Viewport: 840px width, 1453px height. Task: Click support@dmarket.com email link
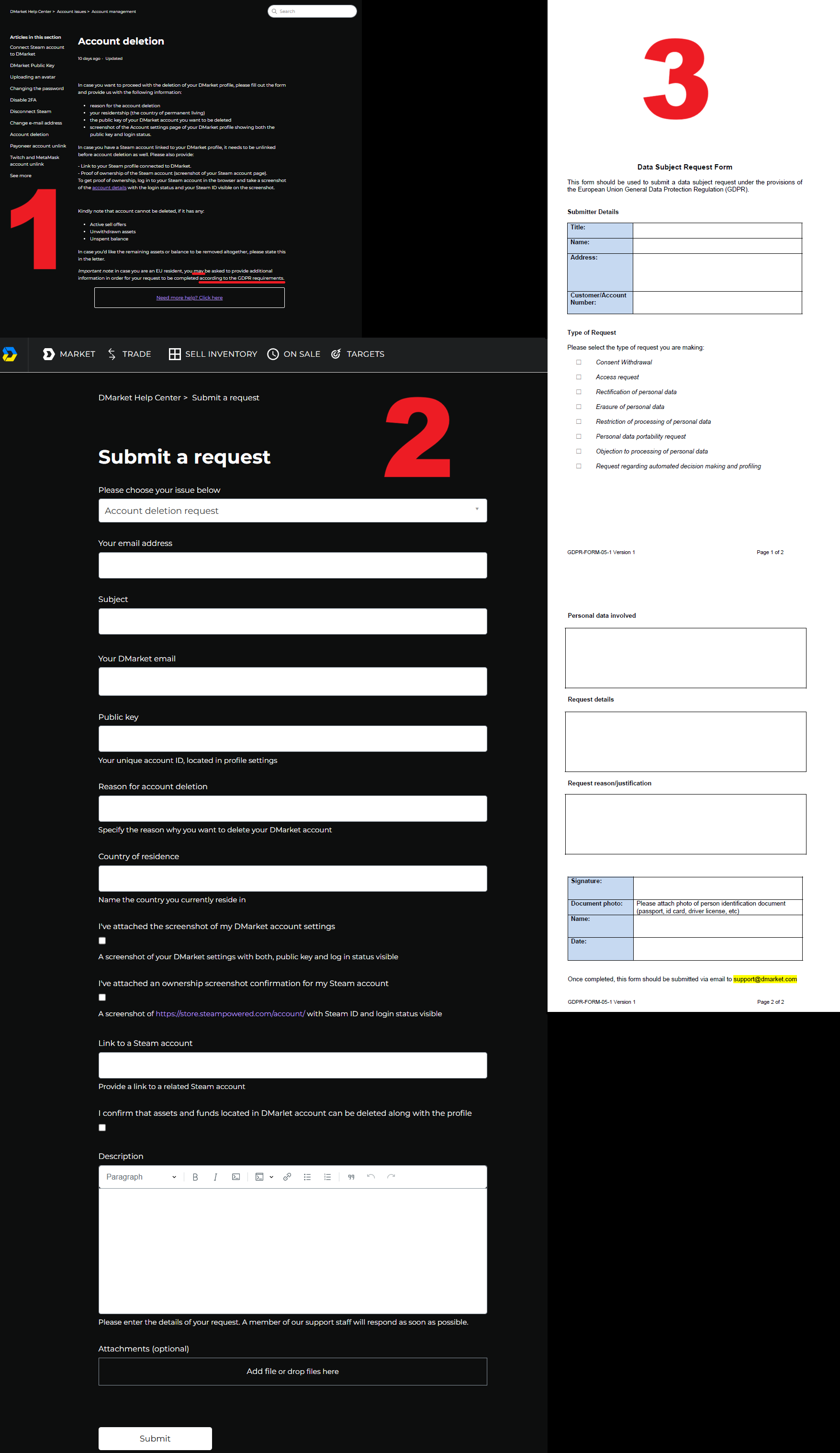[x=765, y=979]
